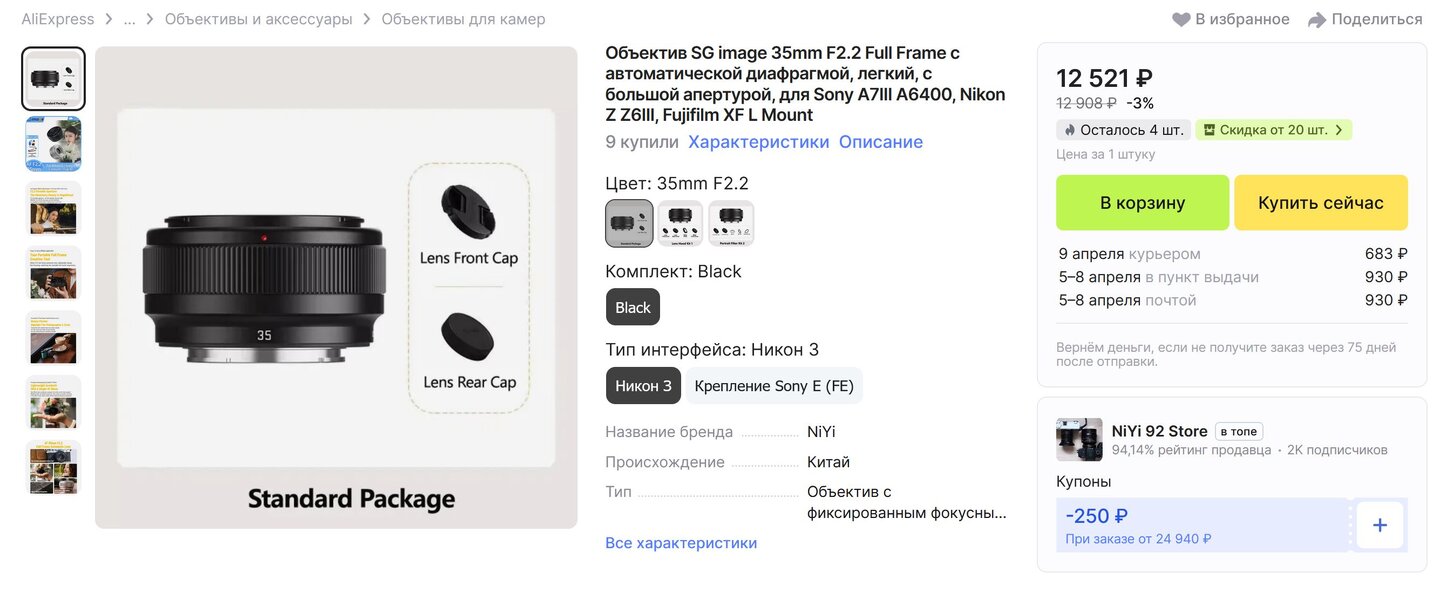
Task: Add item to cart with В корзину
Action: (1142, 203)
